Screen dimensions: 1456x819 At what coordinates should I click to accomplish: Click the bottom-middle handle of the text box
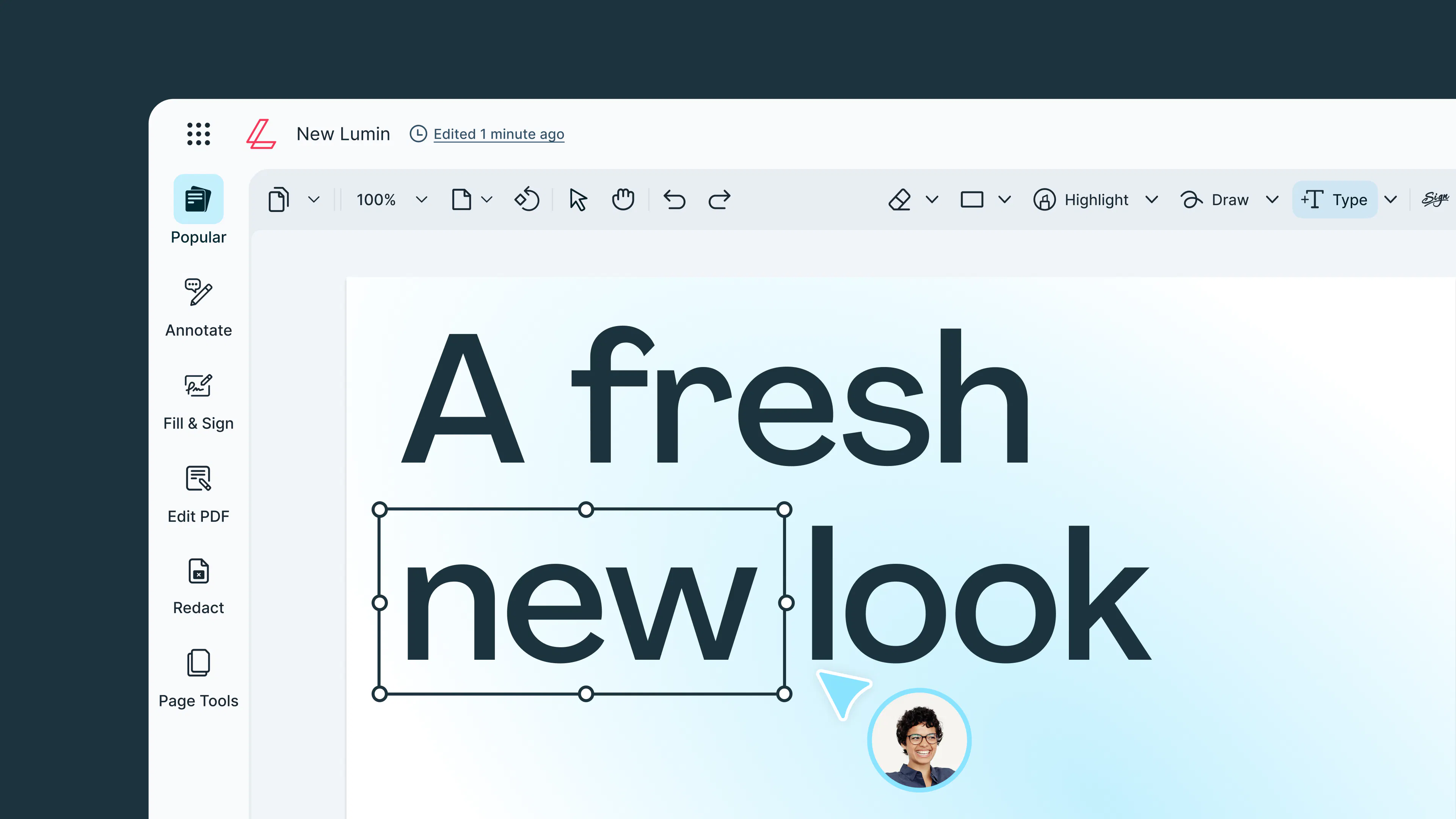tap(586, 693)
